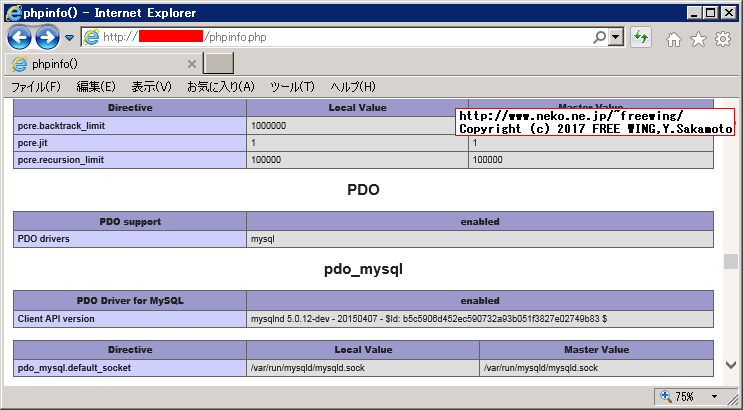This screenshot has width=743, height=410.
Task: Click the search magnifier in address bar
Action: (599, 37)
